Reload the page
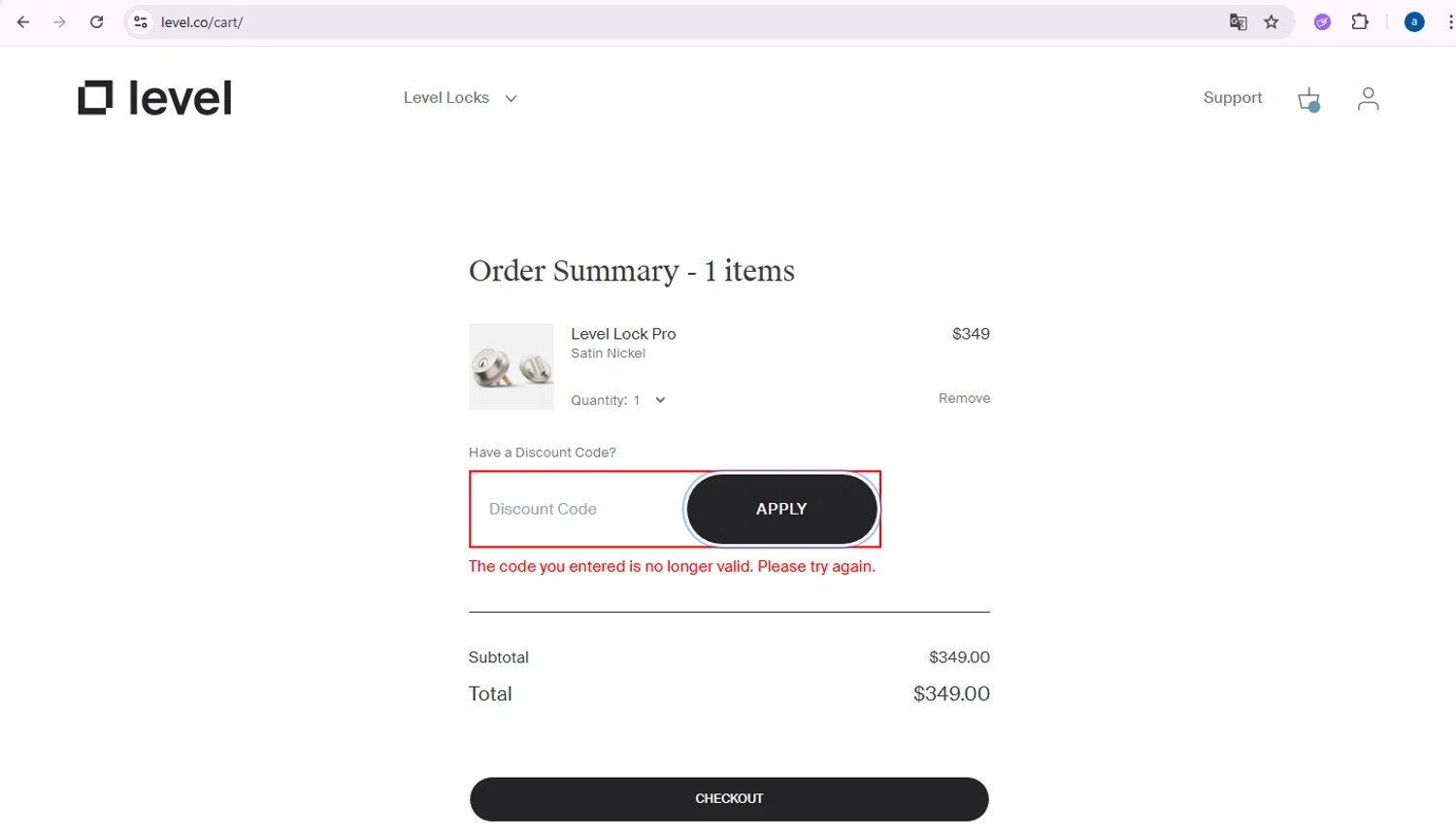The image size is (1456, 837). pos(96,22)
